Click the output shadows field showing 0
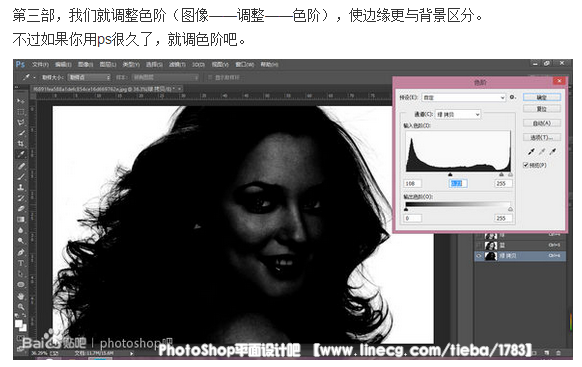Image resolution: width=582 pixels, height=367 pixels. point(412,218)
